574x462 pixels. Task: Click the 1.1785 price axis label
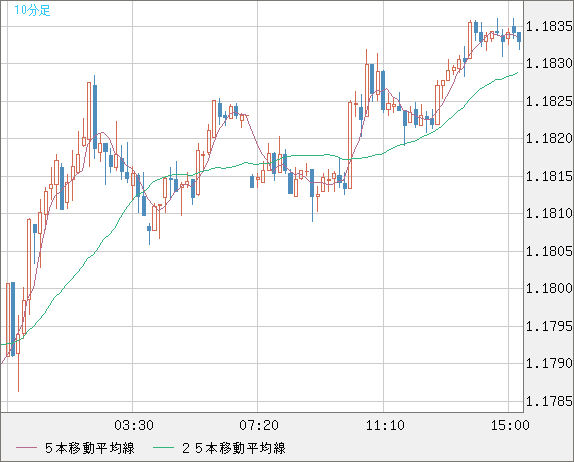pyautogui.click(x=549, y=402)
